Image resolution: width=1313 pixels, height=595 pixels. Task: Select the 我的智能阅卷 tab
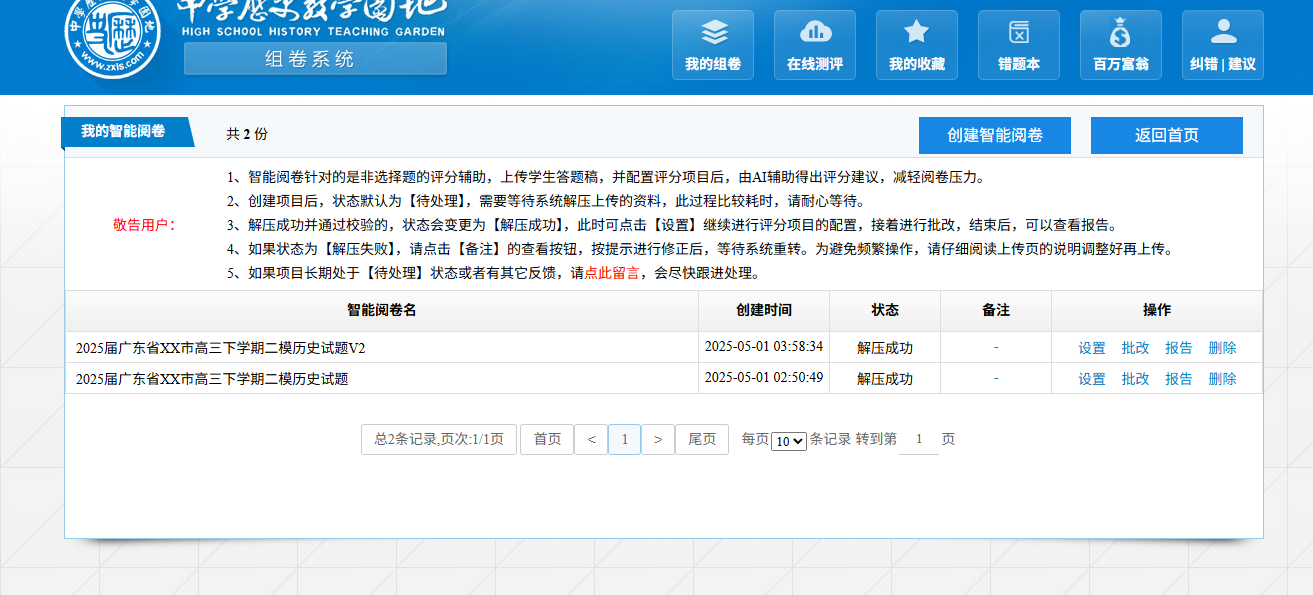(x=124, y=131)
